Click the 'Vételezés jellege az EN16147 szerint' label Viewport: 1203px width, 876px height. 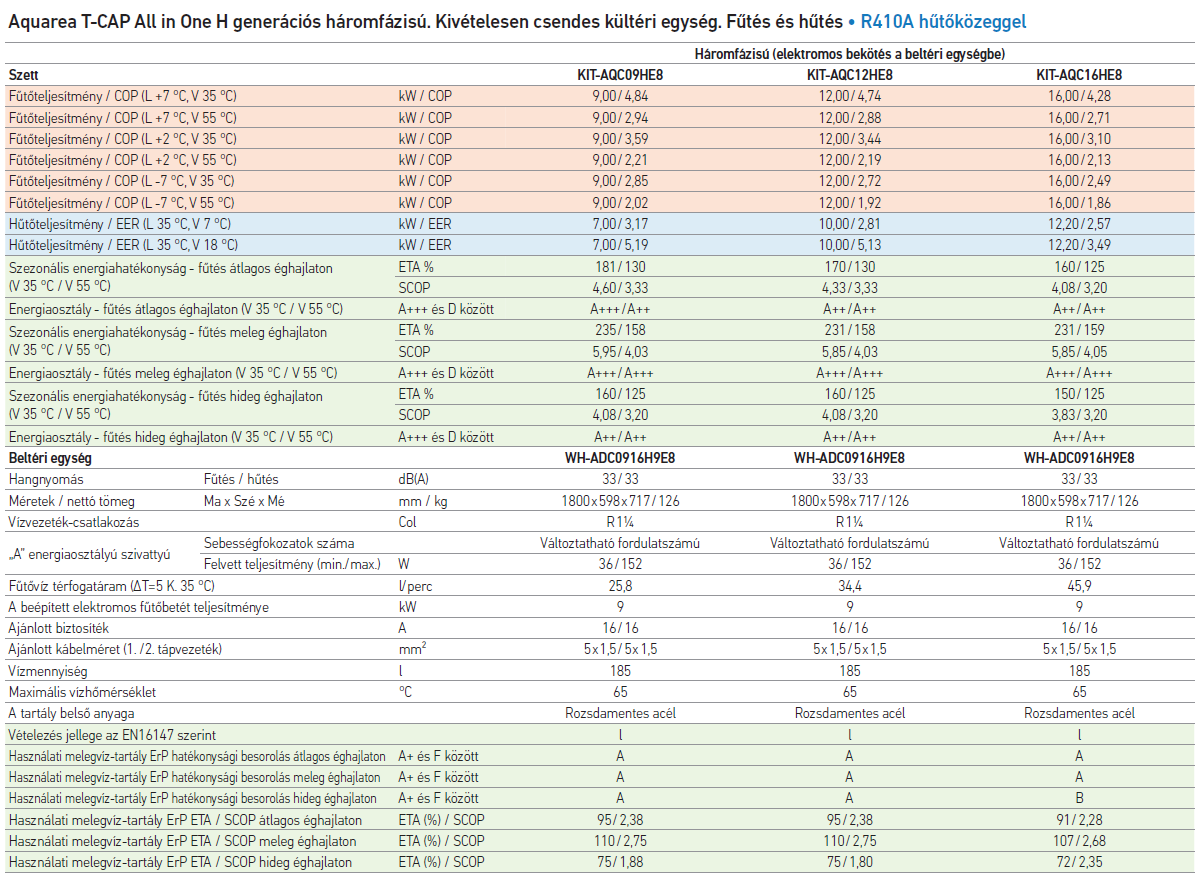[x=111, y=735]
